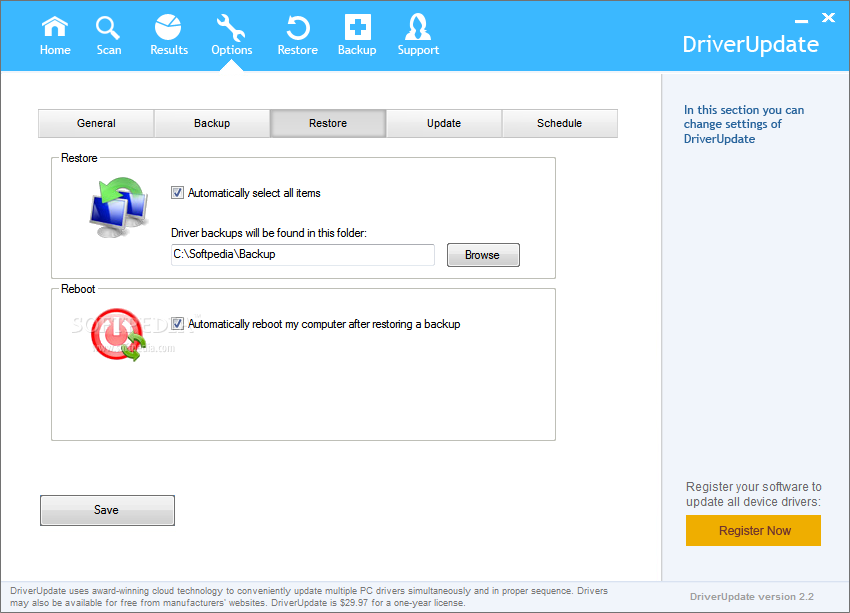Click the Restore group box label
The height and width of the screenshot is (613, 850).
pyautogui.click(x=79, y=158)
